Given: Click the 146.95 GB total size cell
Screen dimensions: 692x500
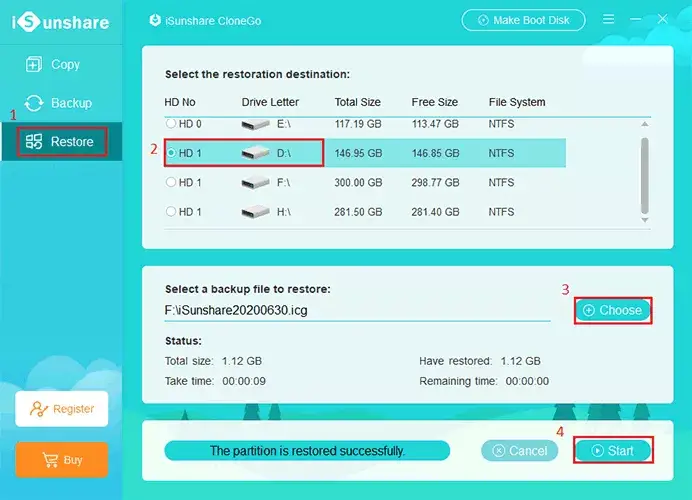Looking at the screenshot, I should click(x=358, y=153).
